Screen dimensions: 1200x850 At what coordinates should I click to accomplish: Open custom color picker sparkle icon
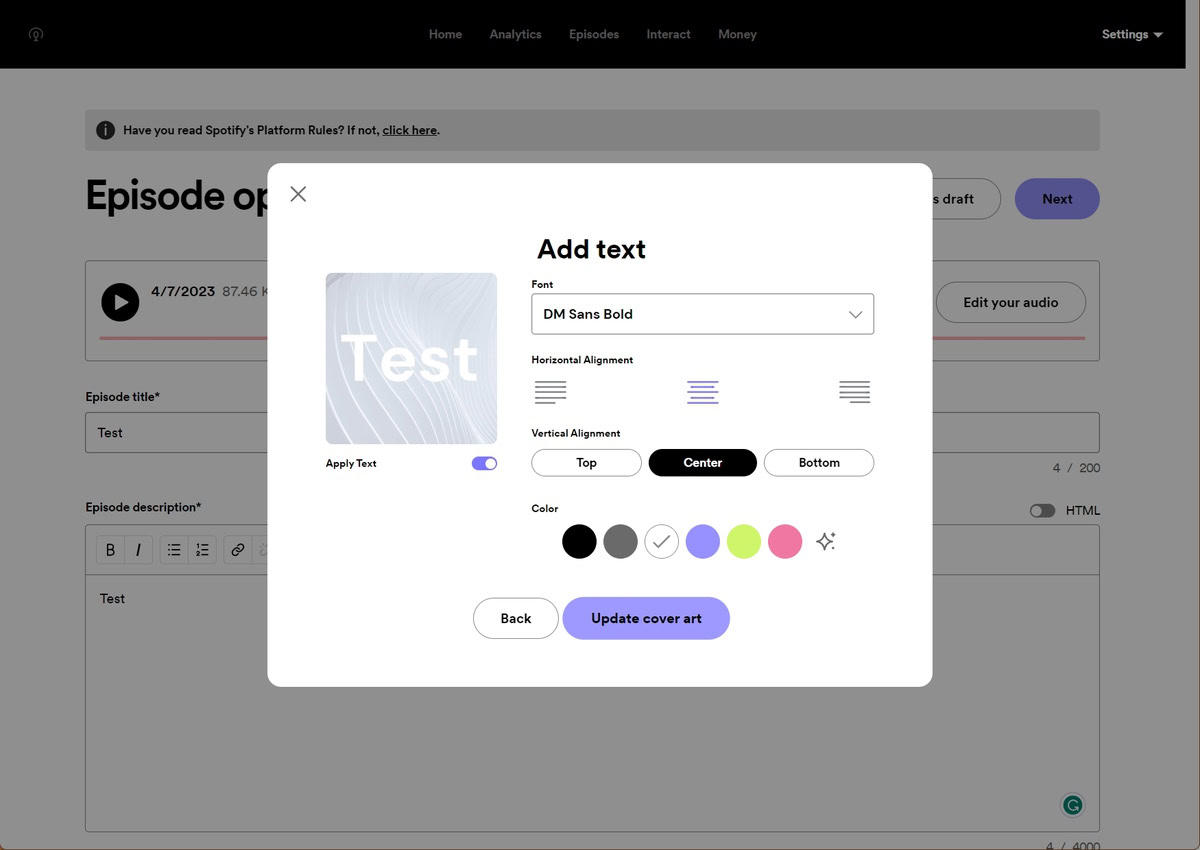click(825, 541)
